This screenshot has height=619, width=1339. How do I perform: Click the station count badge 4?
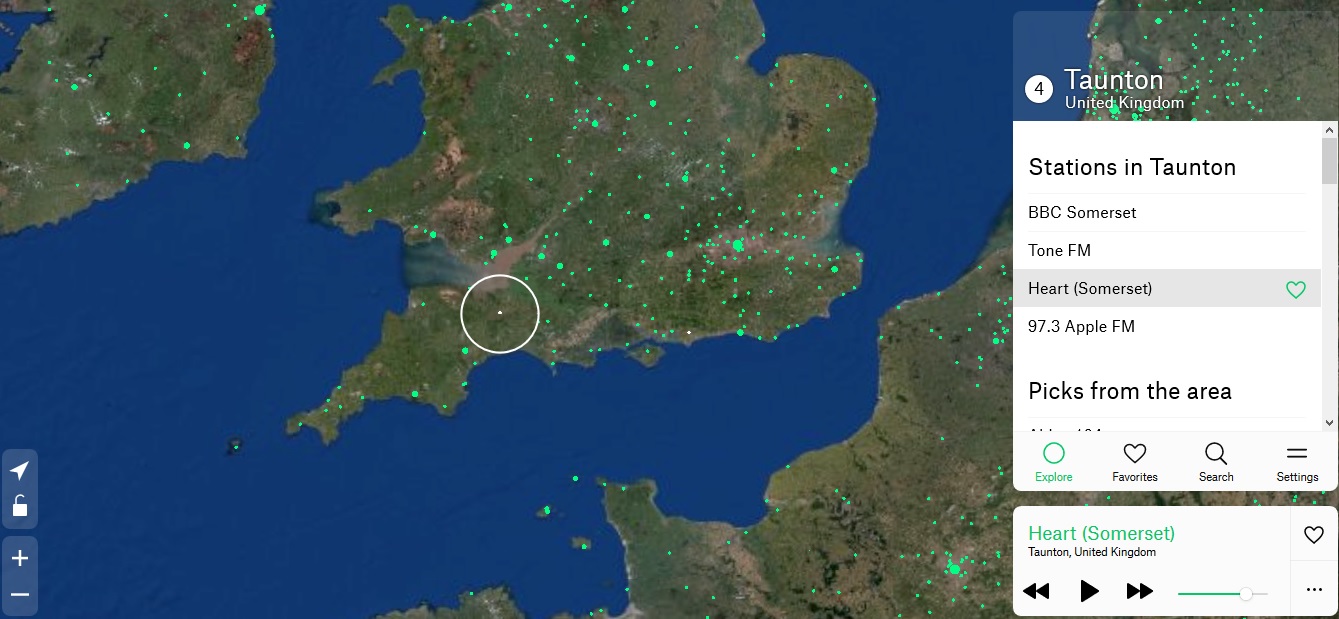(1039, 90)
